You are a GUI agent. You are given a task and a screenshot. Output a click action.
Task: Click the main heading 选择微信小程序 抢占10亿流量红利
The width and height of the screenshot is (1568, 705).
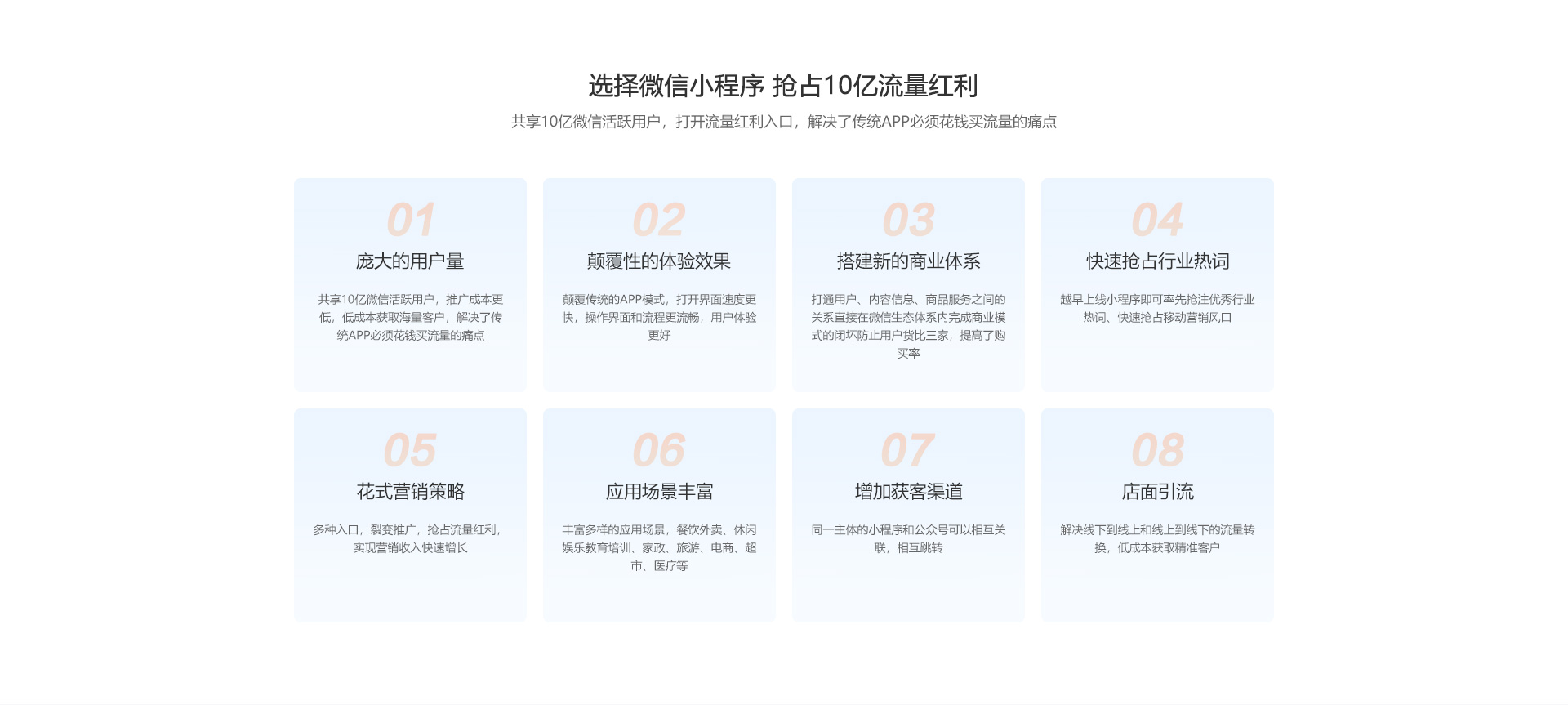coord(783,86)
